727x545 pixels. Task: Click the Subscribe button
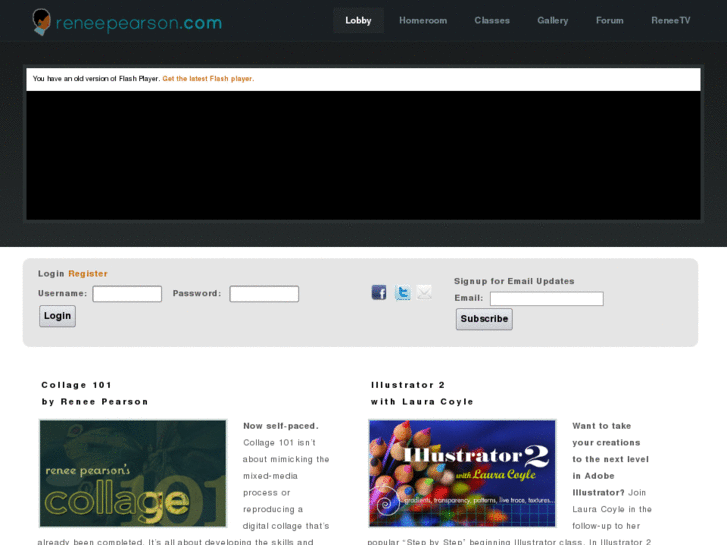click(484, 319)
